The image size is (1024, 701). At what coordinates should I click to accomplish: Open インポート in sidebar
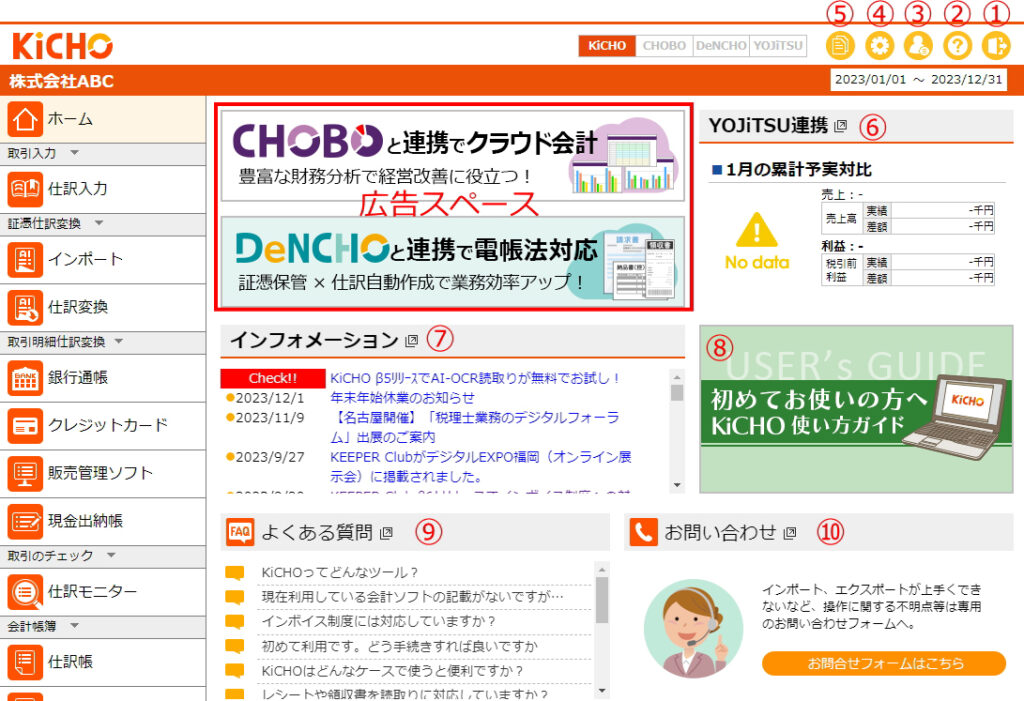click(x=103, y=259)
